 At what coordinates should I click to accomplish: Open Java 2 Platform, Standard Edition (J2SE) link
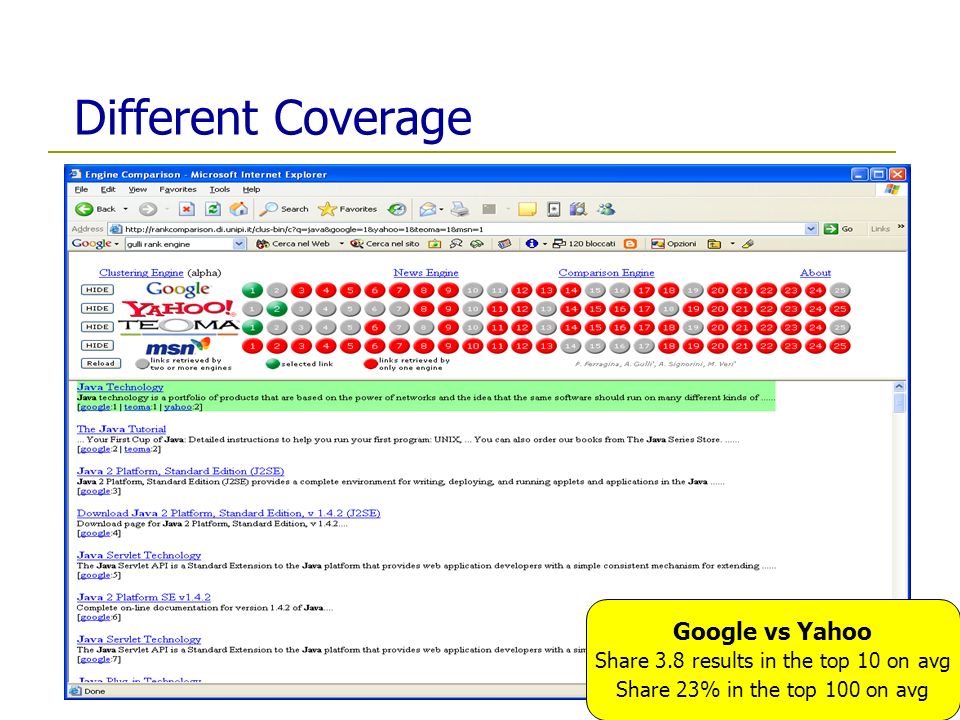181,471
